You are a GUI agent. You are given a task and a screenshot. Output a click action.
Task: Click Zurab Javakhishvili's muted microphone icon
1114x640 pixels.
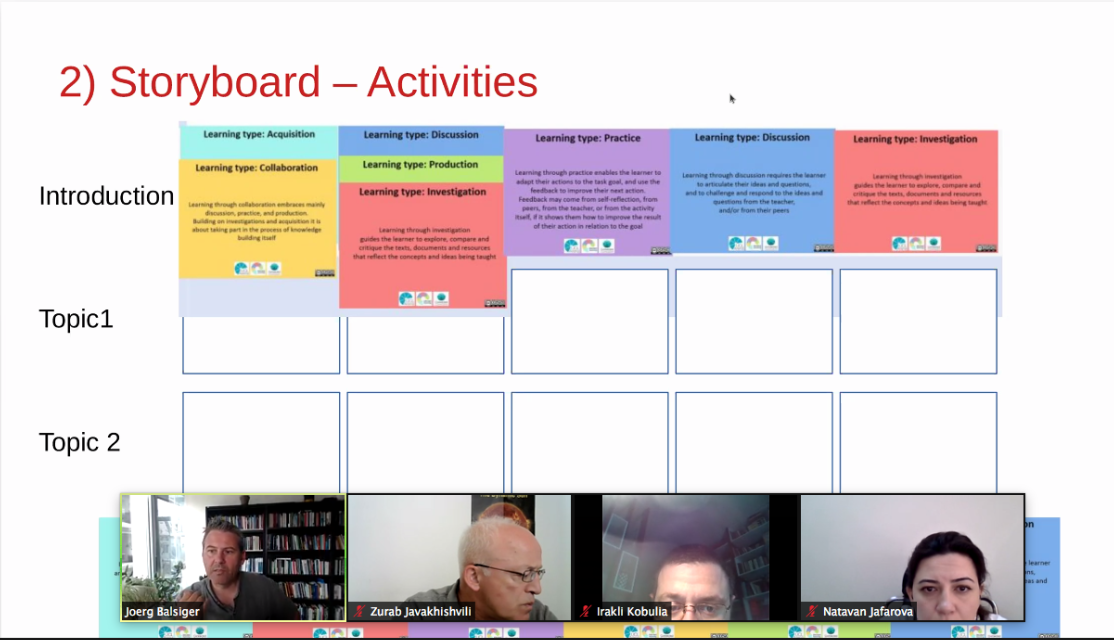(x=360, y=611)
